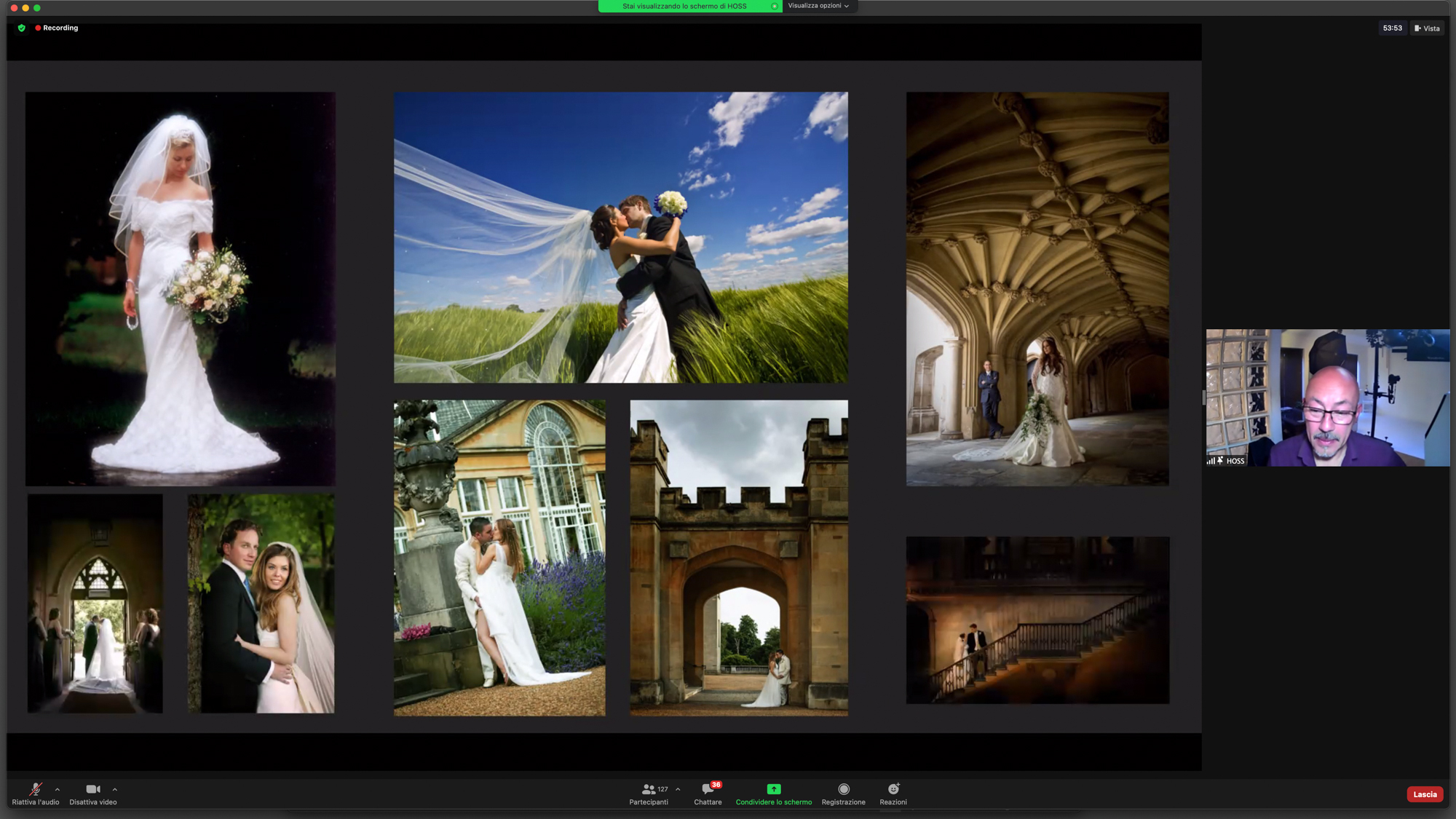Select the HOSS speaker video thumbnail
Screen dimensions: 1456x819
pos(1327,397)
